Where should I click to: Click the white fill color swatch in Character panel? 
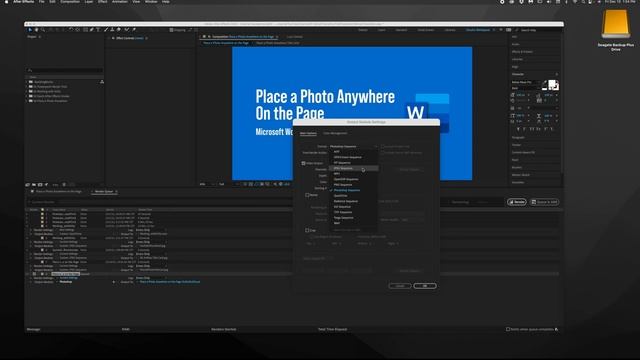click(552, 84)
